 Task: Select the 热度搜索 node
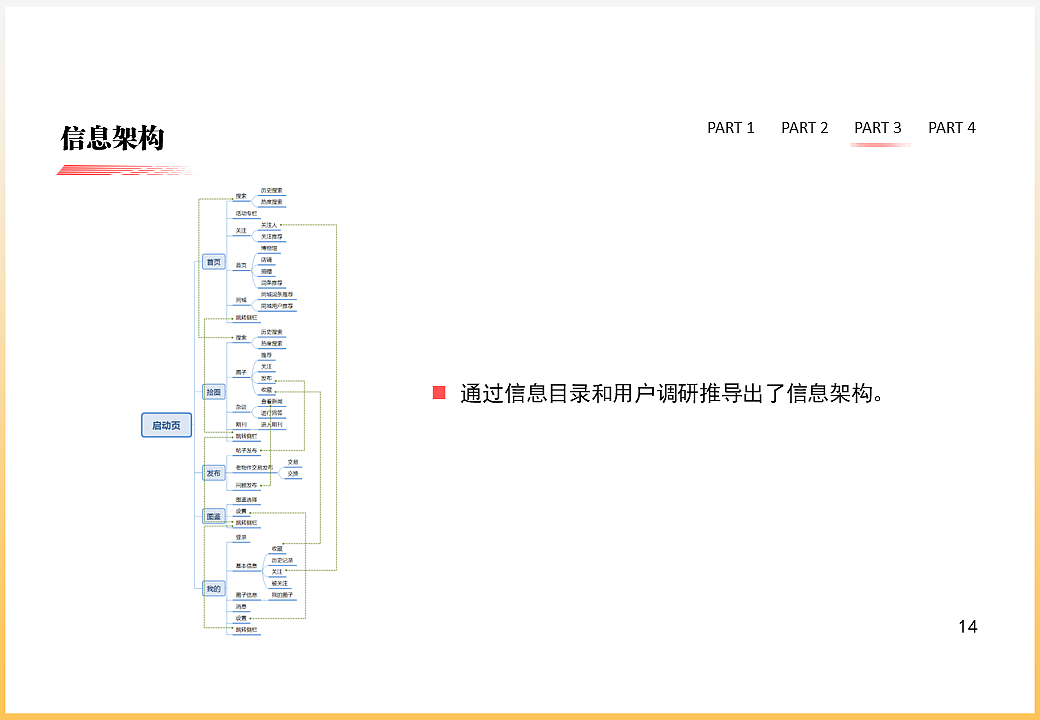click(x=270, y=201)
